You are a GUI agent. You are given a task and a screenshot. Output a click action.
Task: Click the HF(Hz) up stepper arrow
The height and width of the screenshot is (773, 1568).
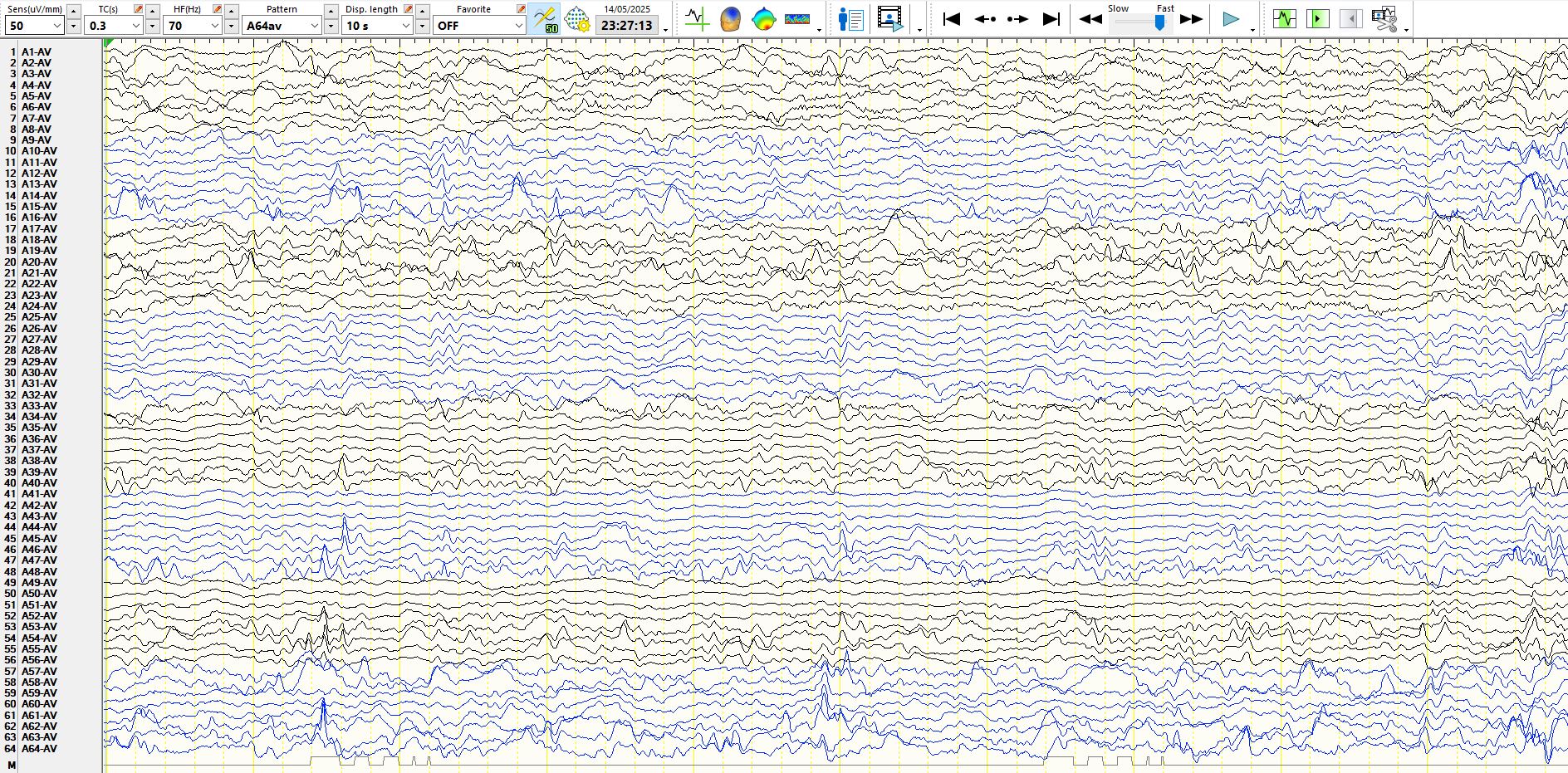[232, 11]
